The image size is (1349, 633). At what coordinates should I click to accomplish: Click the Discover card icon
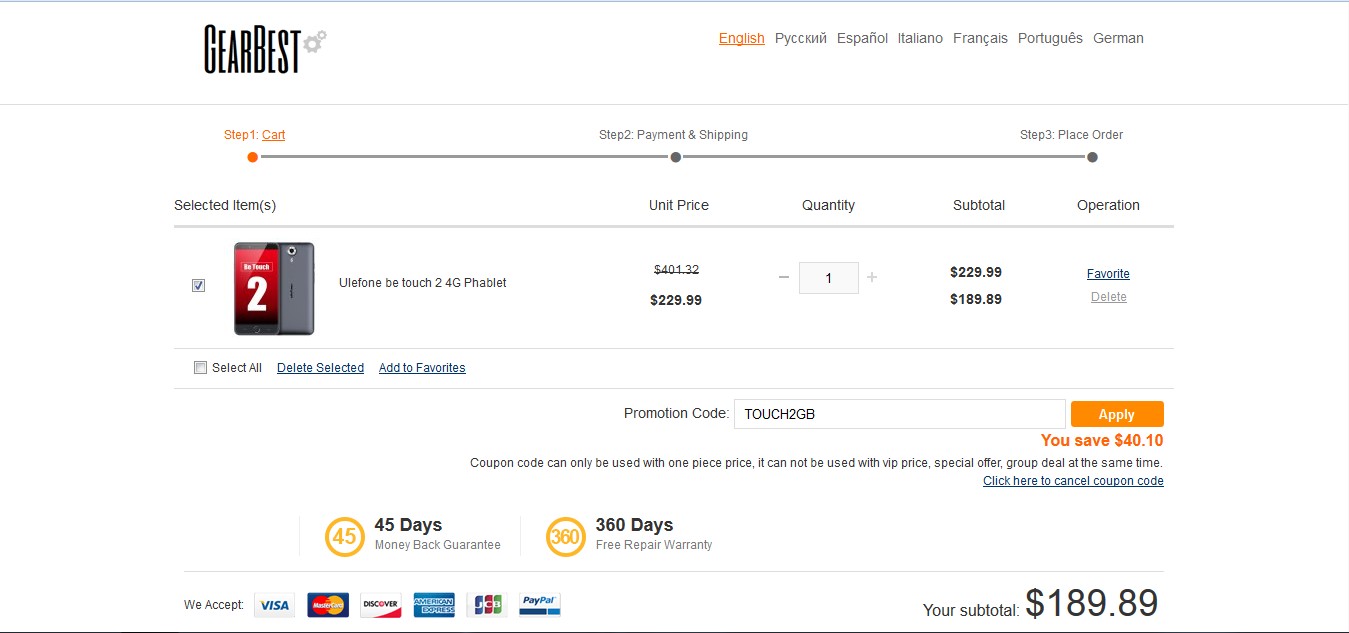[x=381, y=605]
